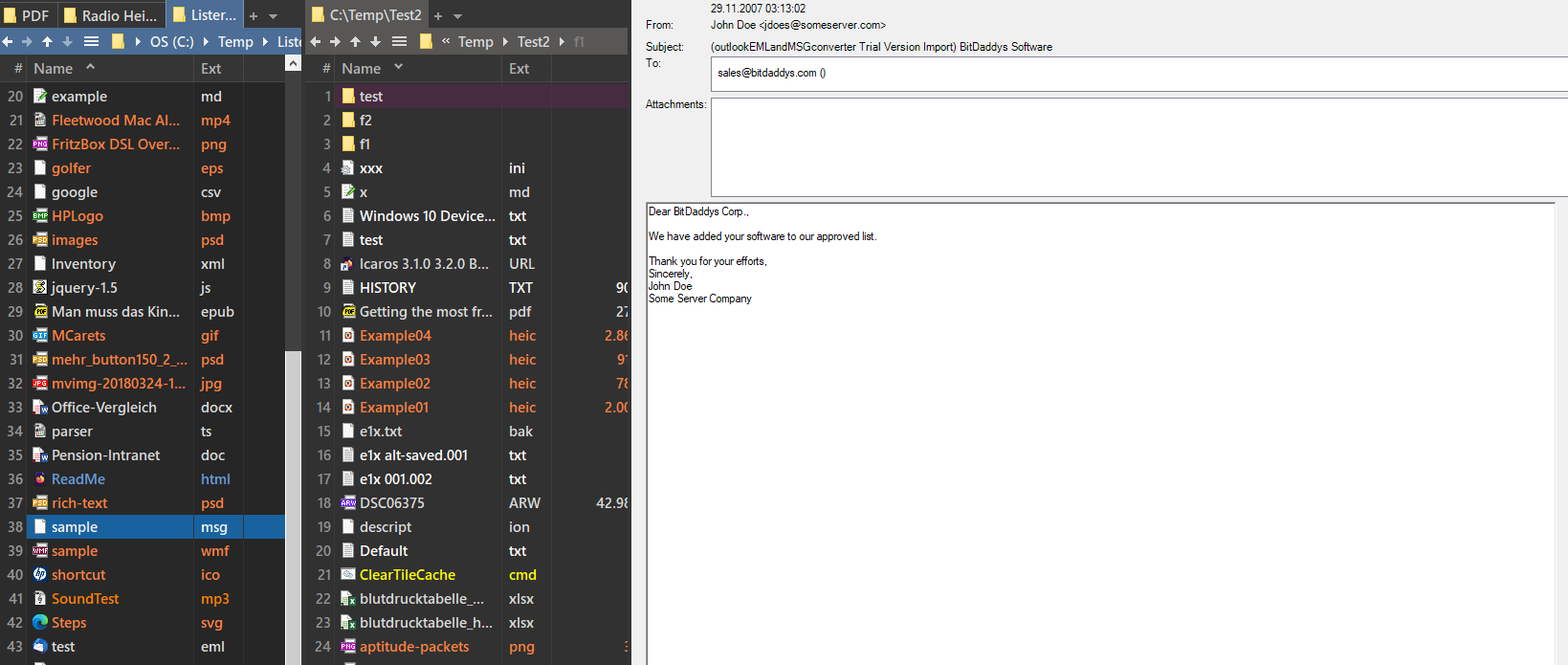Add a new tab in left pane
Image resolution: width=1568 pixels, height=665 pixels.
[x=254, y=16]
